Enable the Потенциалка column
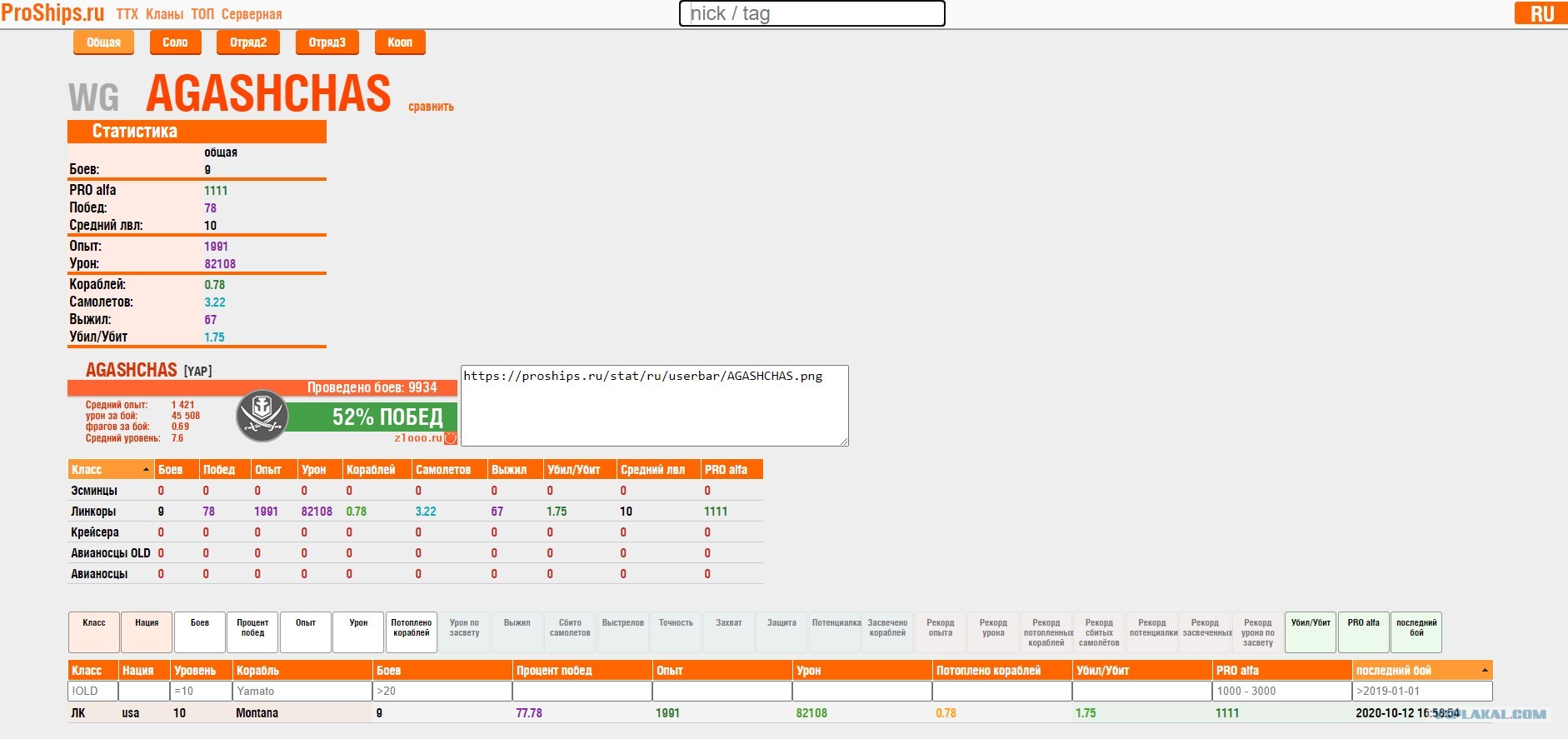Viewport: 1568px width, 739px height. [x=835, y=632]
